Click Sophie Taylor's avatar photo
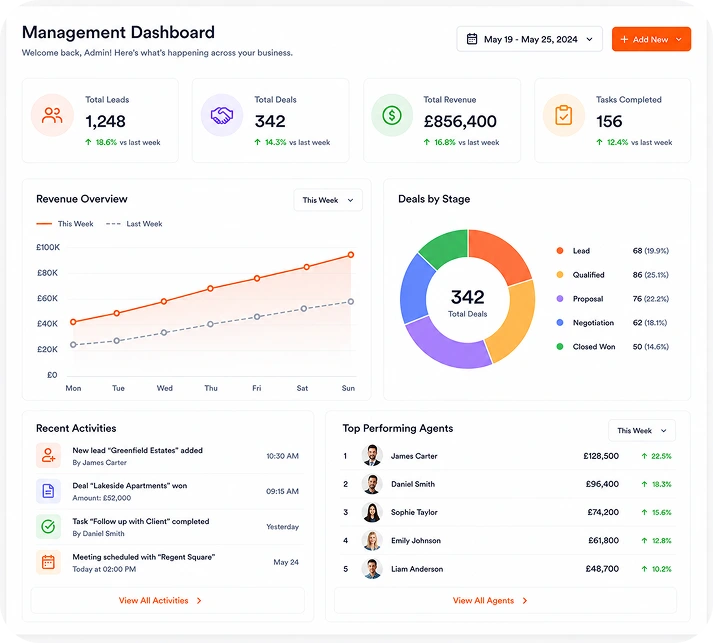Viewport: 713px width, 643px height. click(372, 512)
